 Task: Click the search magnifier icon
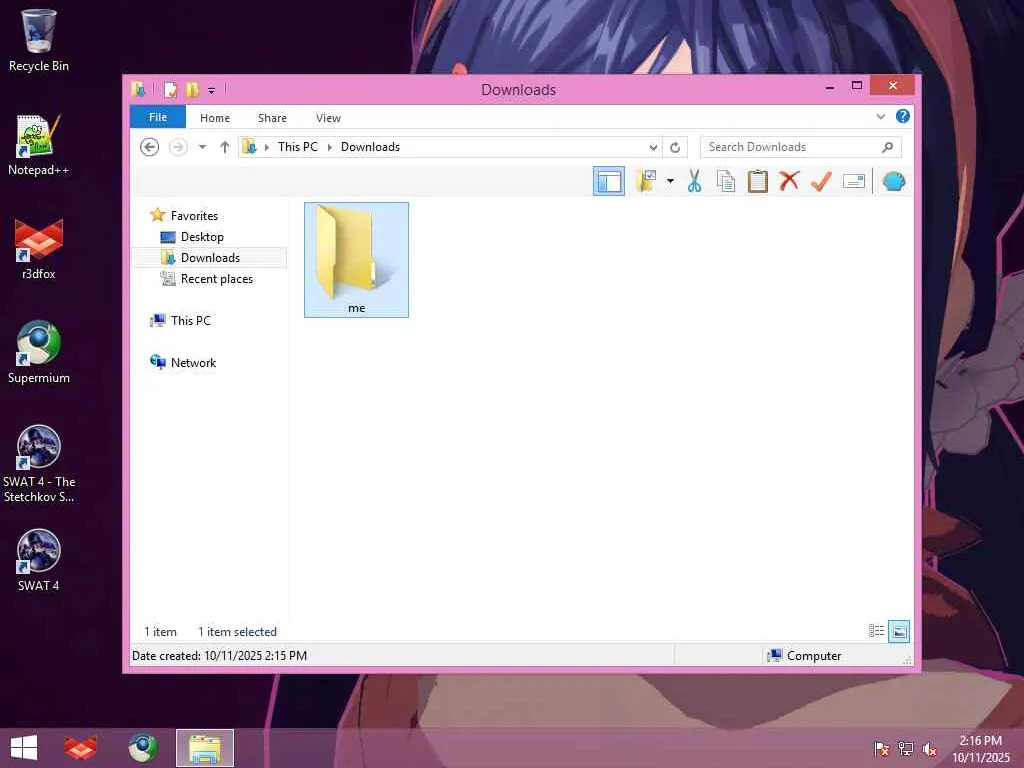[887, 147]
